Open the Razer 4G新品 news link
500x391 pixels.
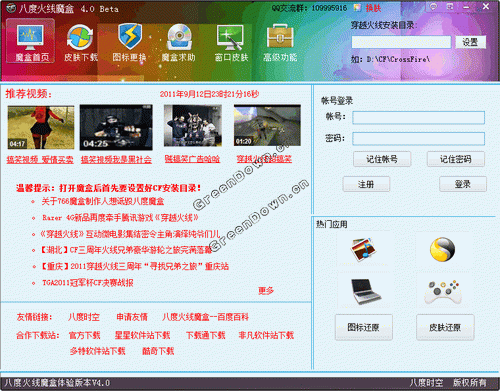120,218
